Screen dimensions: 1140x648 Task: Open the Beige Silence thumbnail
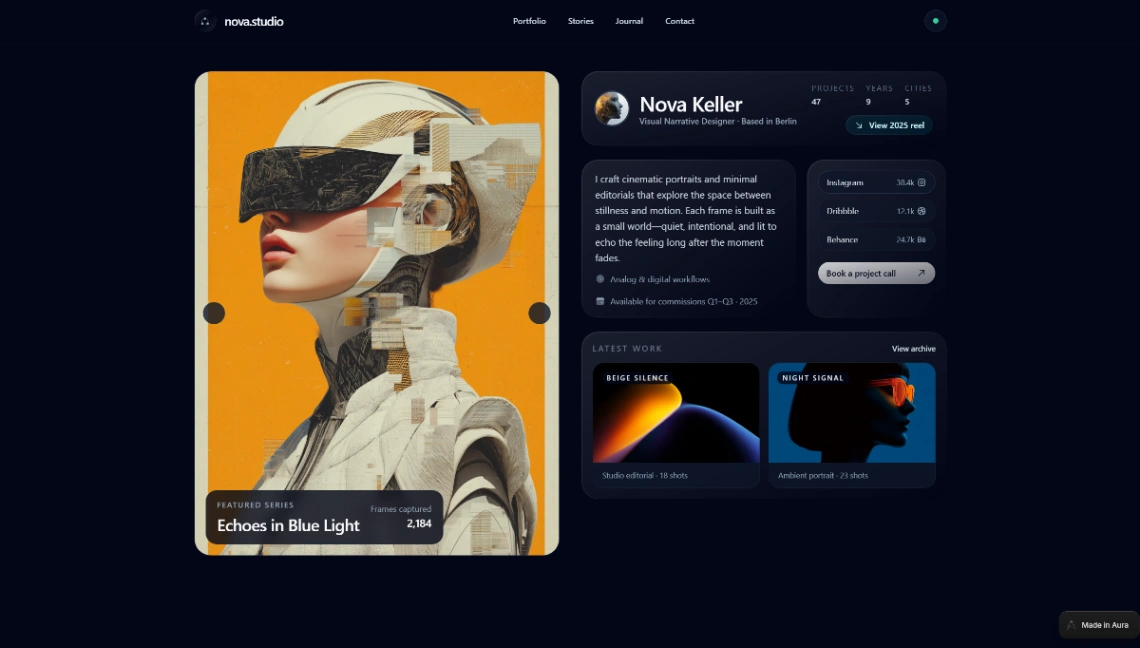(x=676, y=413)
